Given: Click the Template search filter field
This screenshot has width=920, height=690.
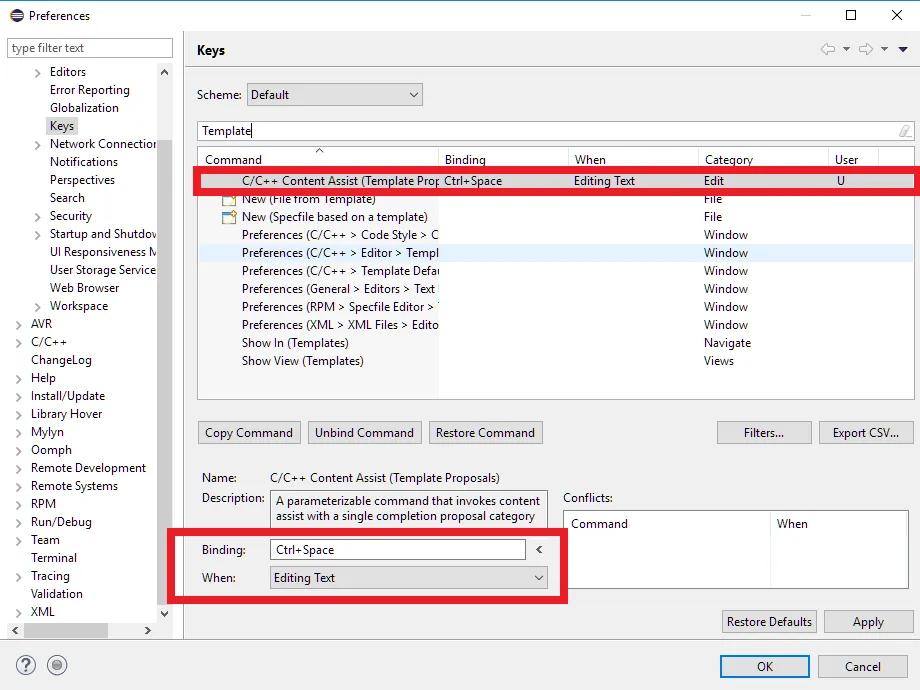Looking at the screenshot, I should pyautogui.click(x=555, y=131).
